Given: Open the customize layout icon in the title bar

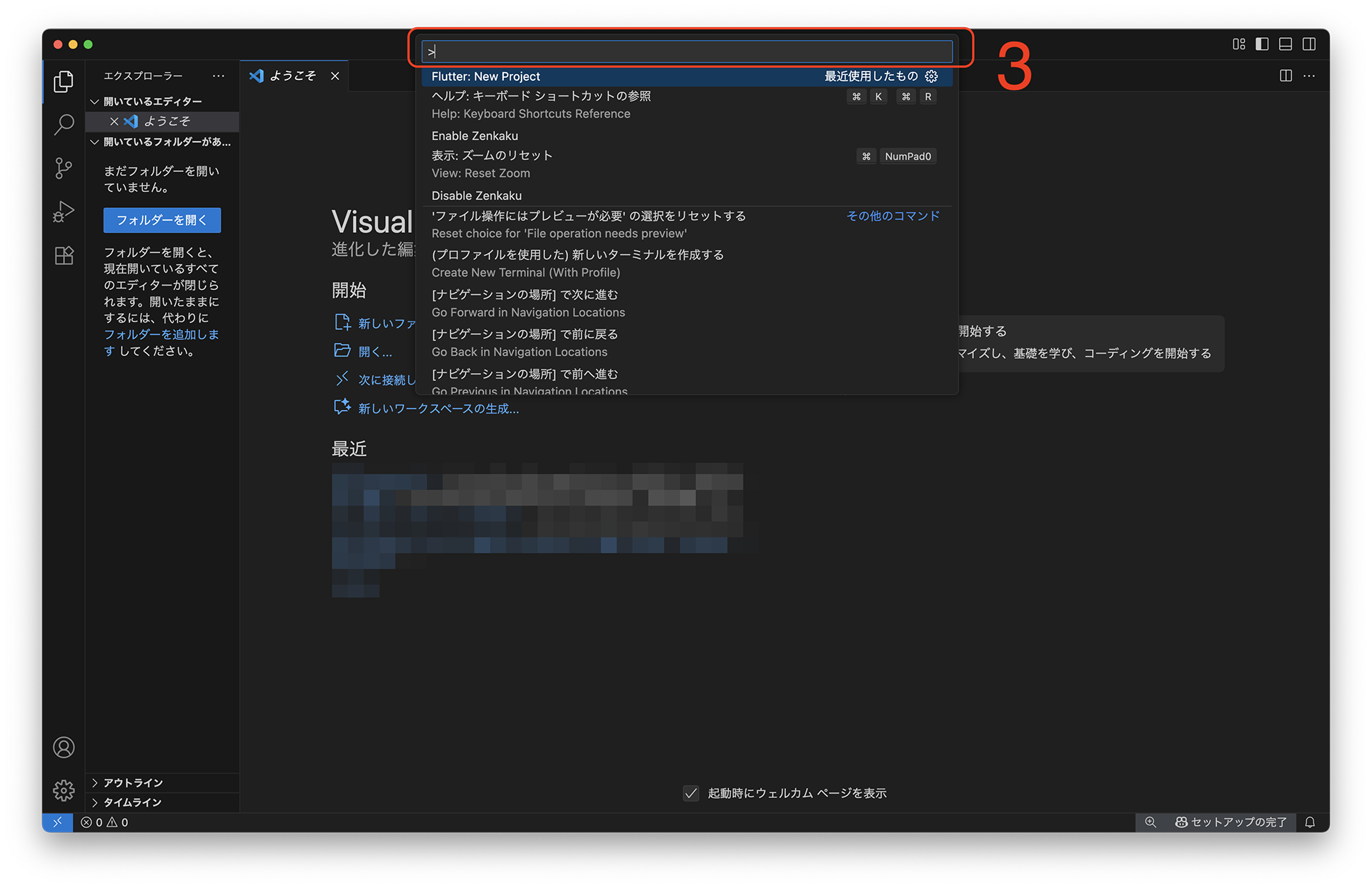Looking at the screenshot, I should pos(1239,44).
